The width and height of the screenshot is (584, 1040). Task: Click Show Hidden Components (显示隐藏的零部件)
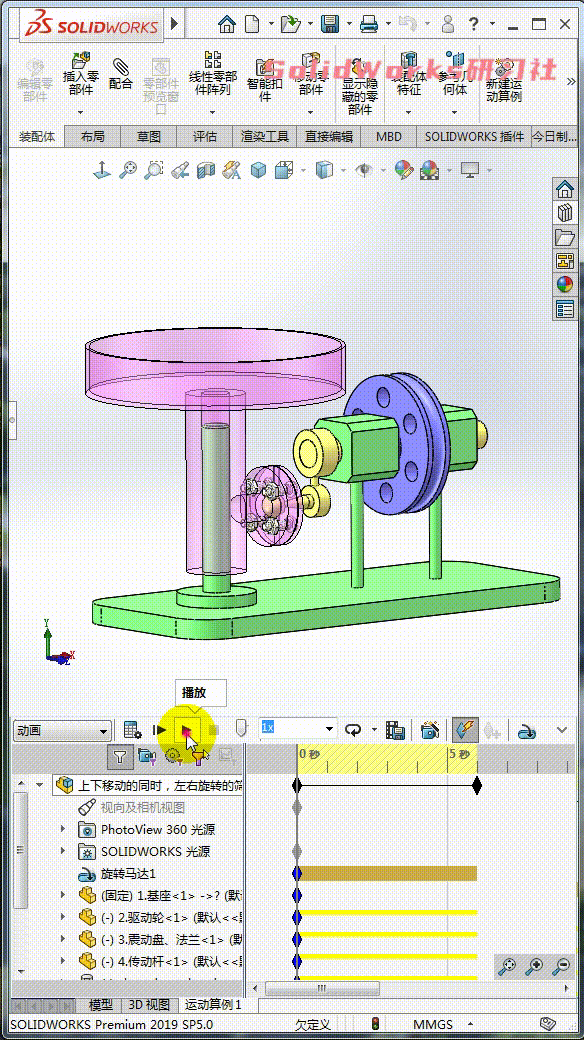(x=360, y=86)
